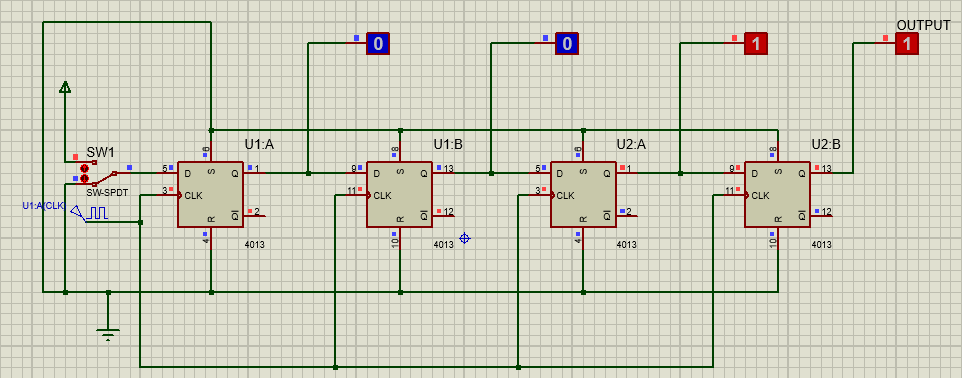Select the OUTPUT probe label
This screenshot has width=962, height=378.
click(x=923, y=25)
